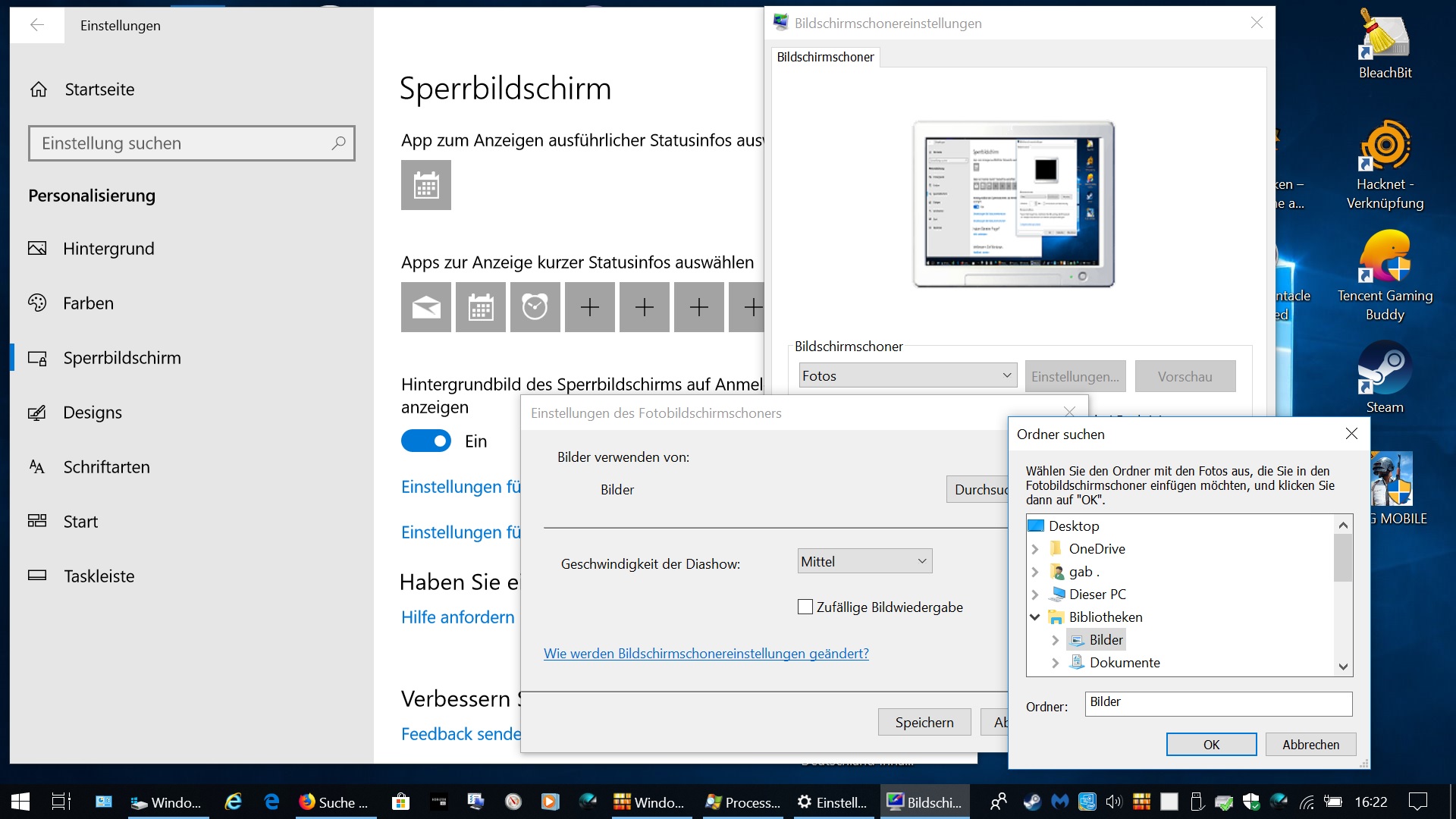The height and width of the screenshot is (819, 1456).
Task: Click the mail quick status app icon
Action: pos(425,307)
